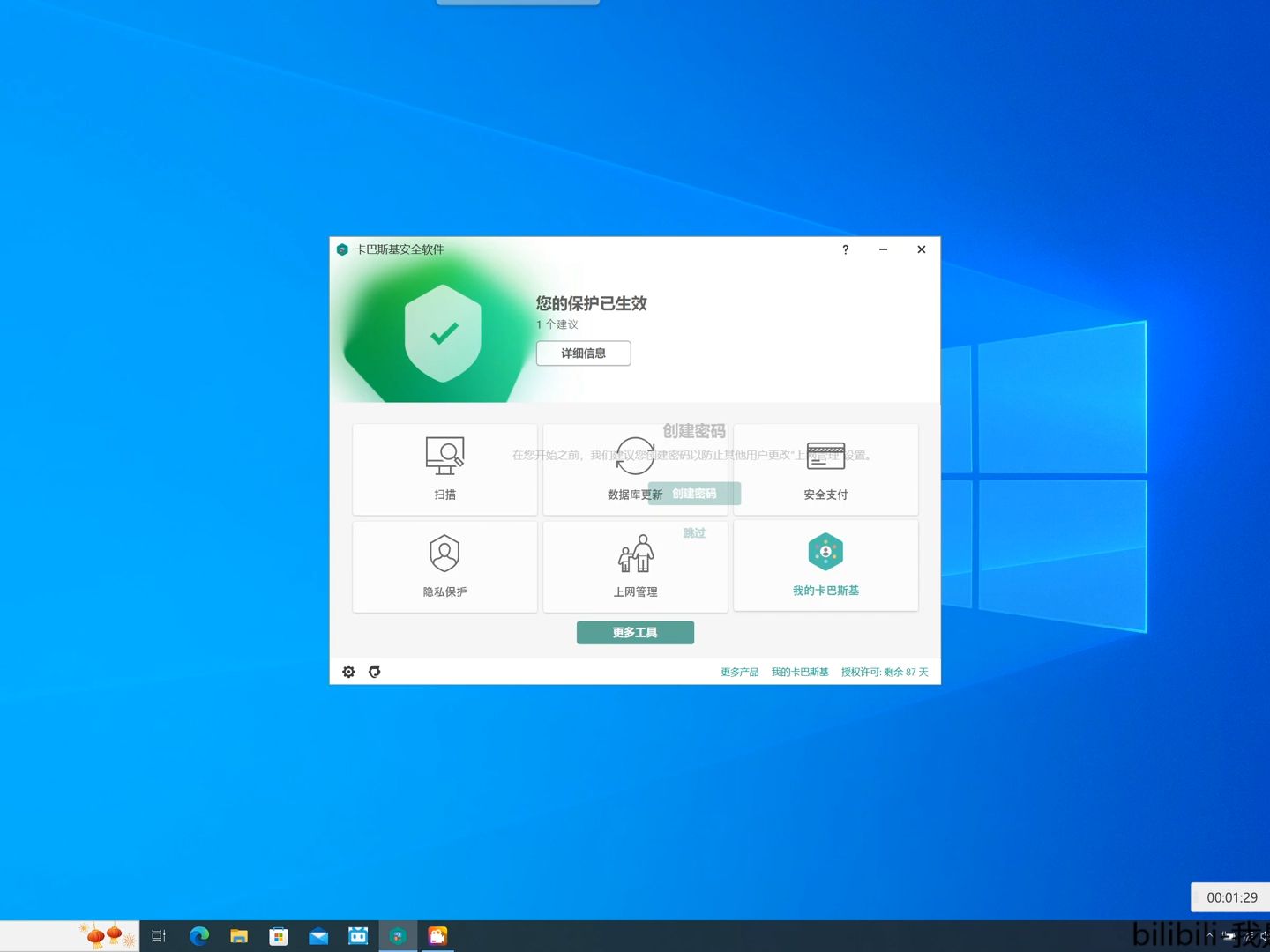Open Microsoft Store from the taskbar

point(279,936)
